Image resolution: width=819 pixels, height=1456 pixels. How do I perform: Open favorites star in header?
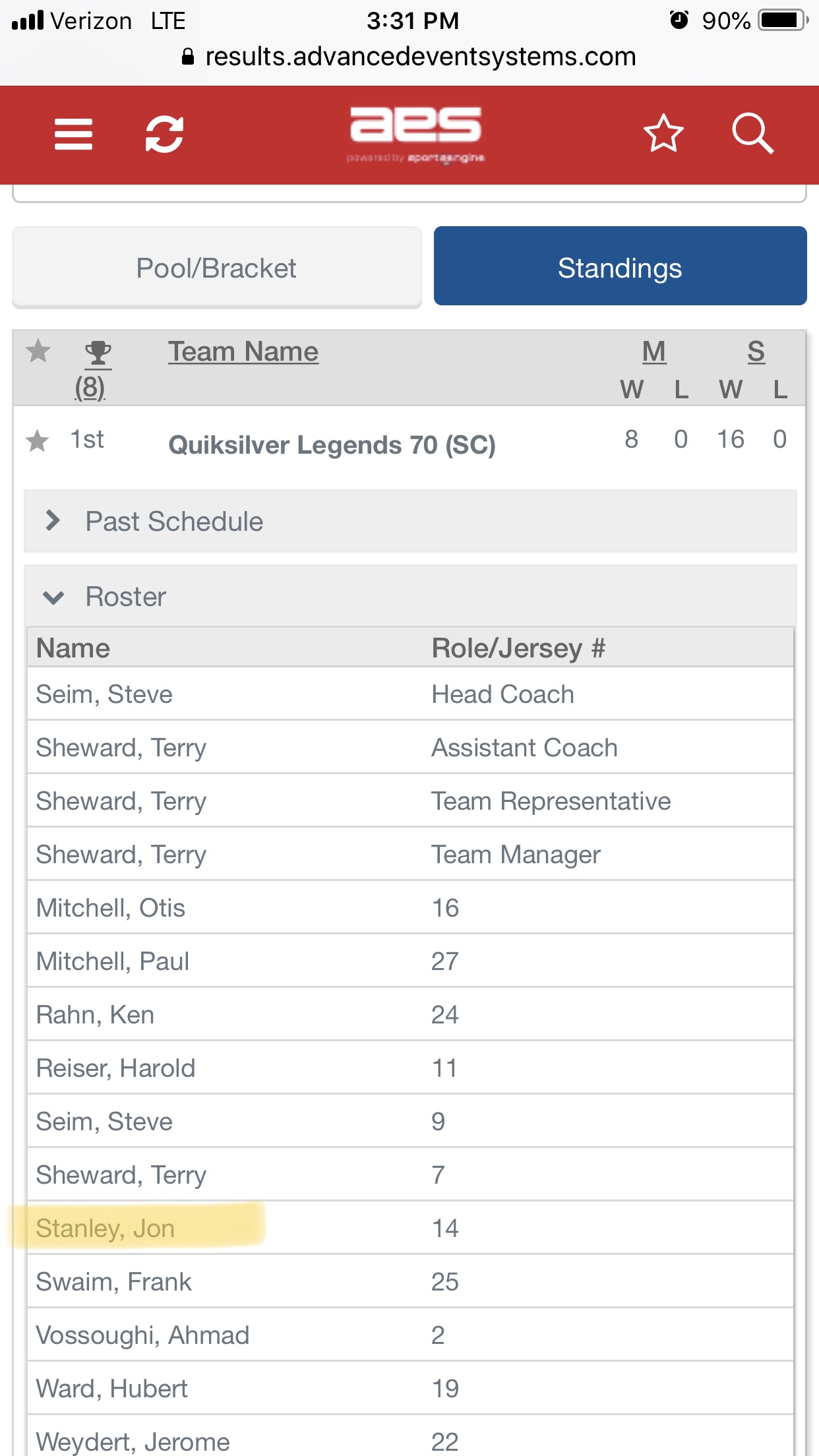pyautogui.click(x=663, y=134)
